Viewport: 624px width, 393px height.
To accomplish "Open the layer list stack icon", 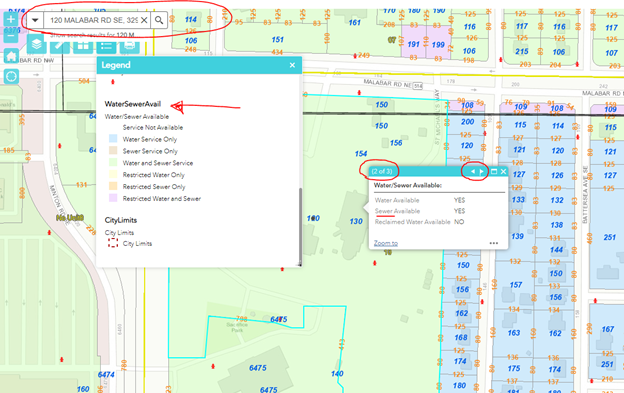I will tap(36, 44).
